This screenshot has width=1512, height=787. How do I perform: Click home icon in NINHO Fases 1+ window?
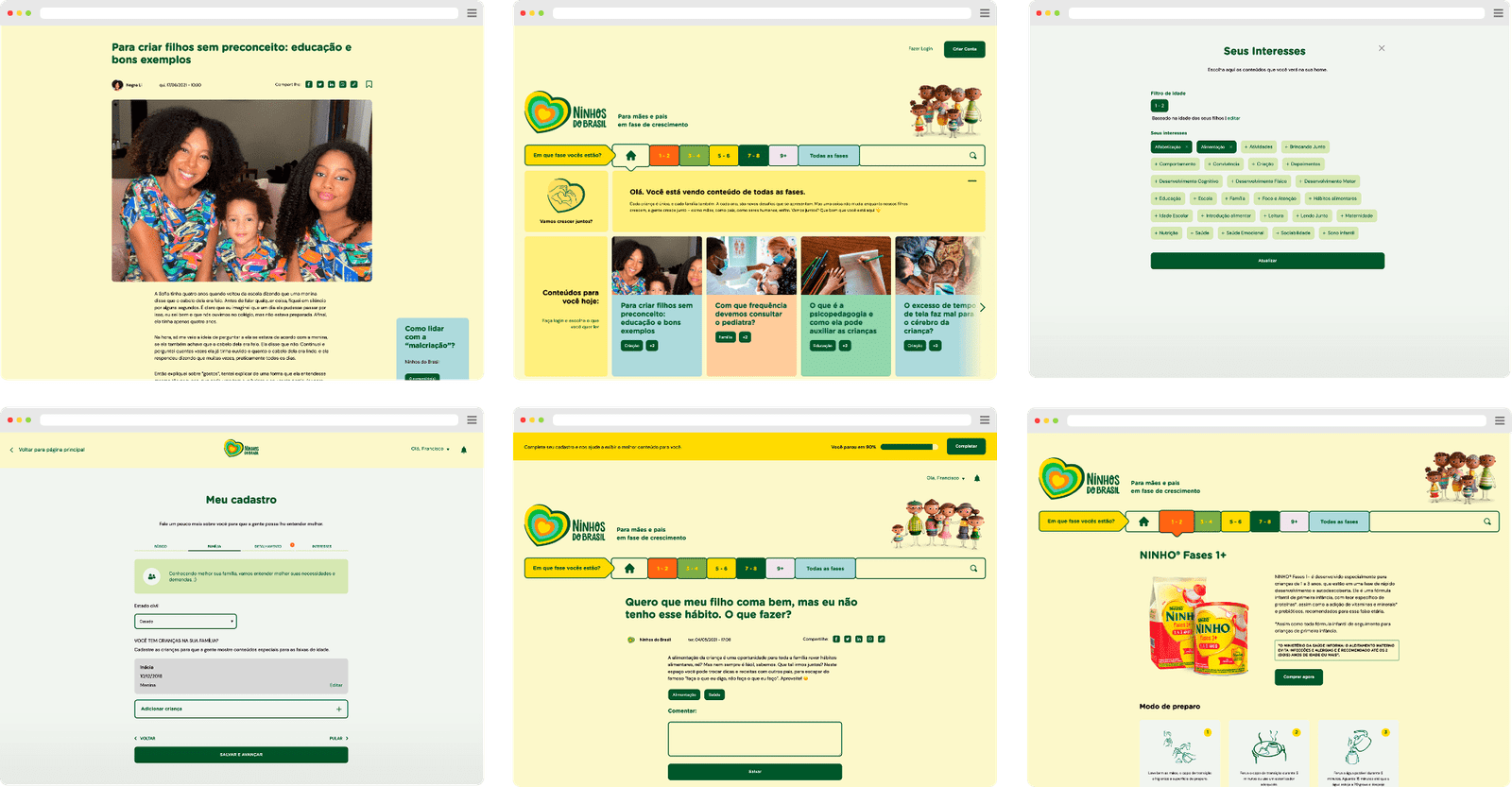pyautogui.click(x=1144, y=522)
